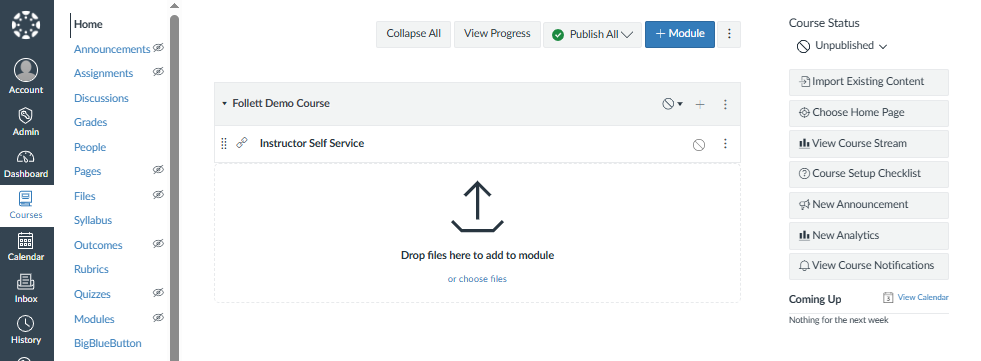Click the blue + Module button

[679, 34]
